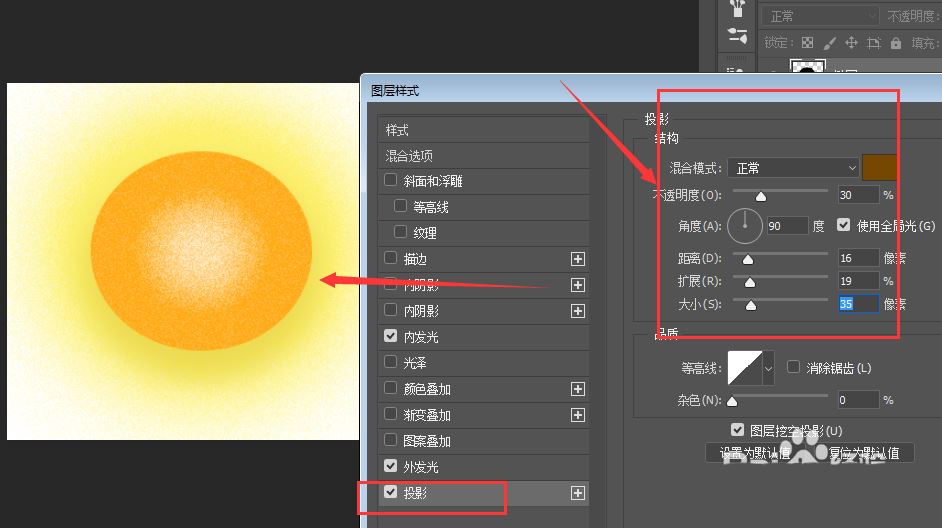The height and width of the screenshot is (528, 942).
Task: Click the 杂色 slider handle
Action: pos(732,402)
